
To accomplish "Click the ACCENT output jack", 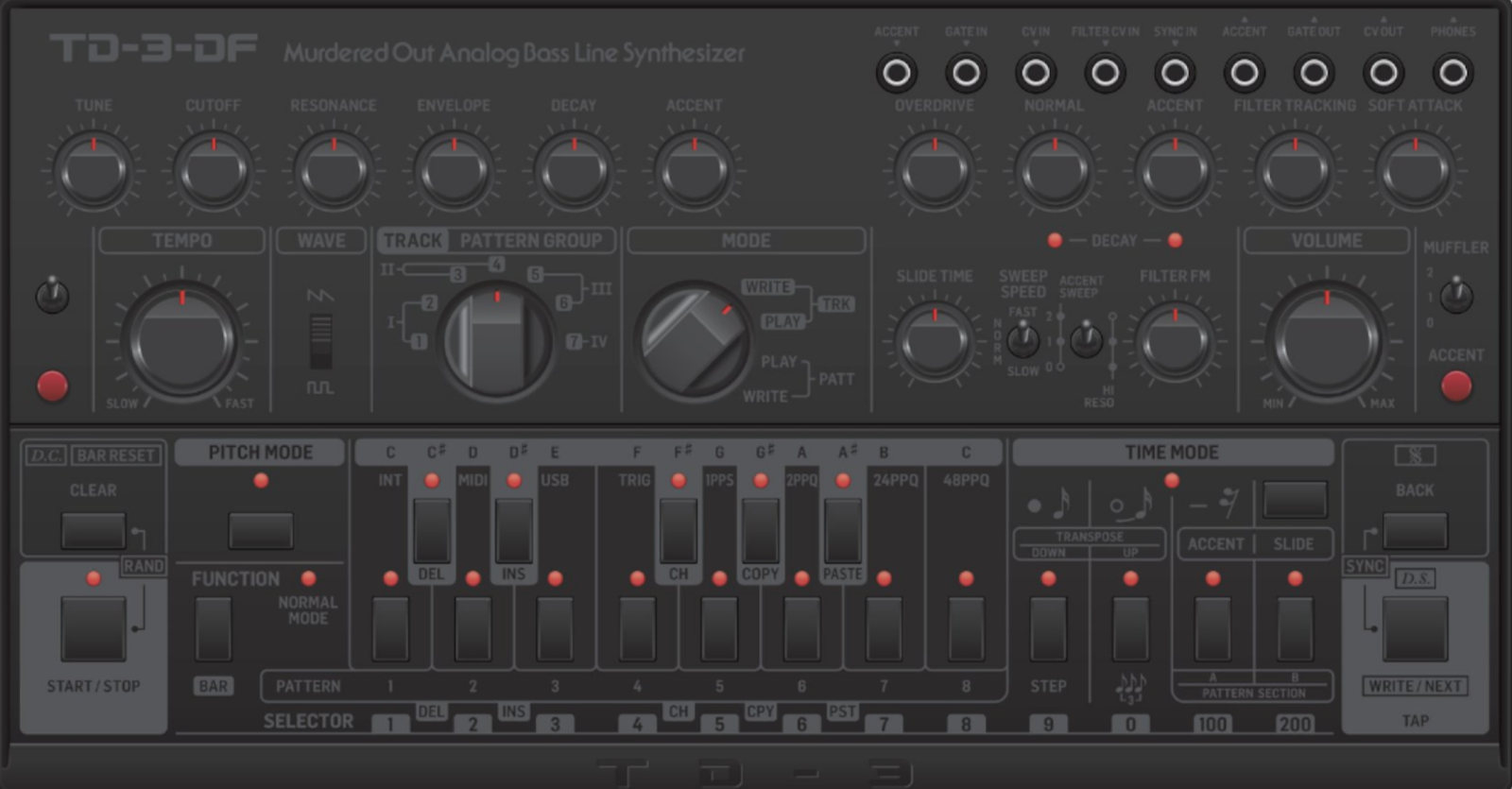I will point(1245,73).
